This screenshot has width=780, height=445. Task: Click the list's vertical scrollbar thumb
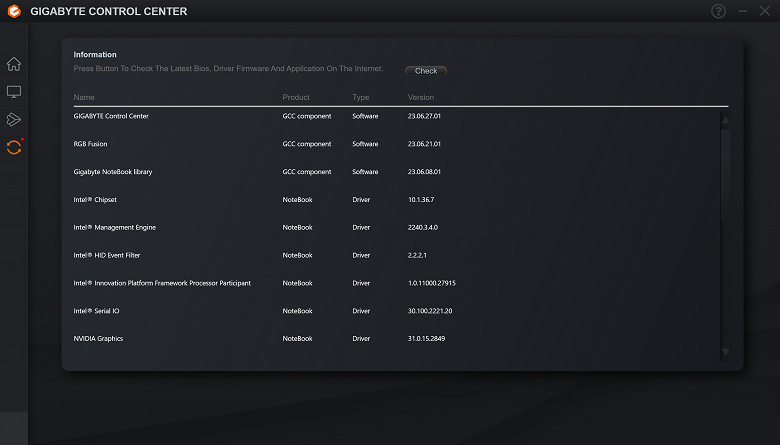pyautogui.click(x=726, y=160)
